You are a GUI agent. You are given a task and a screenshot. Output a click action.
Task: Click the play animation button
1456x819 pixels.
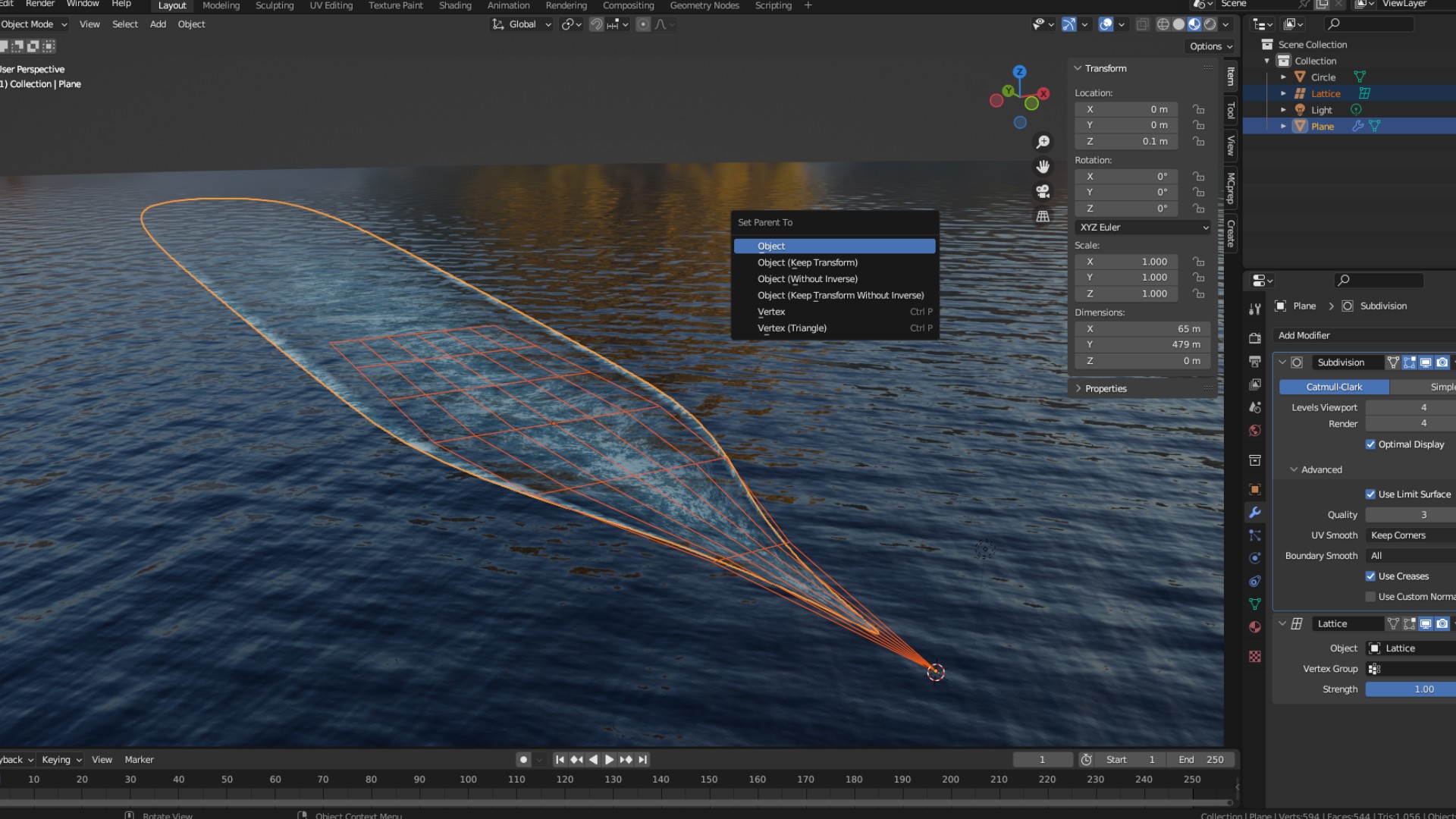pos(609,759)
